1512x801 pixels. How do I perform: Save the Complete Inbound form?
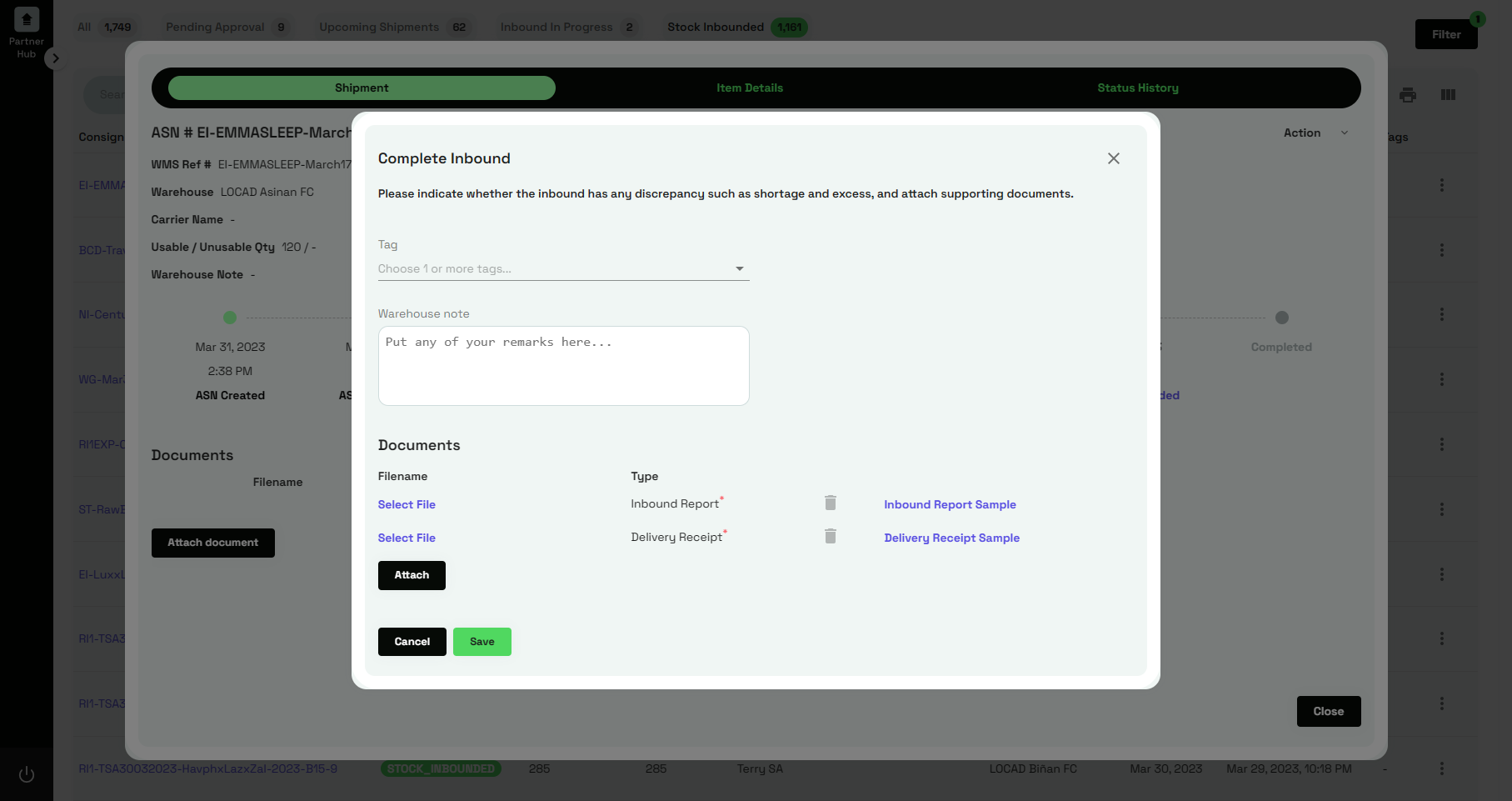click(x=482, y=642)
